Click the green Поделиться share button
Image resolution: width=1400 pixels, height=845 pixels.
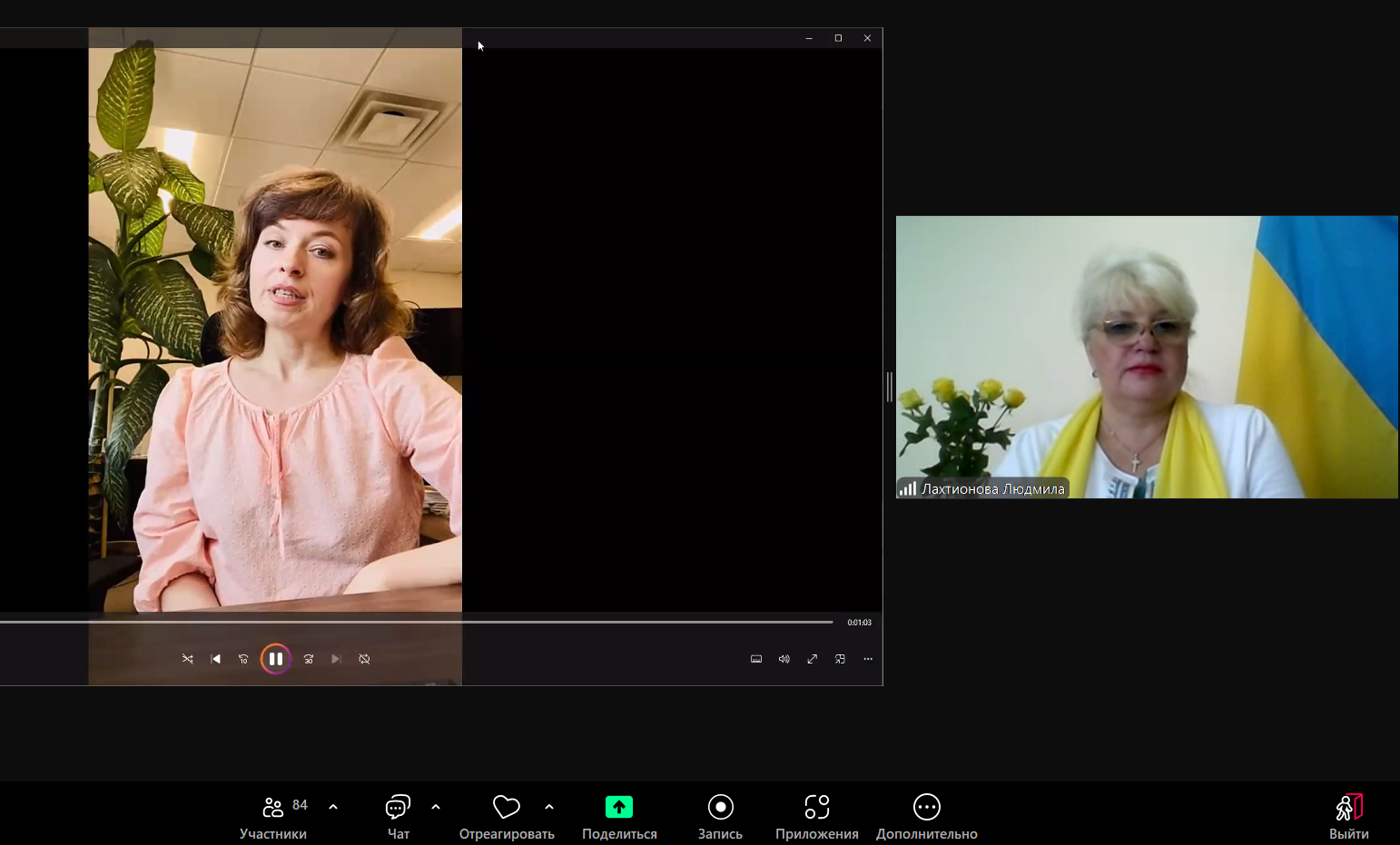click(x=619, y=807)
